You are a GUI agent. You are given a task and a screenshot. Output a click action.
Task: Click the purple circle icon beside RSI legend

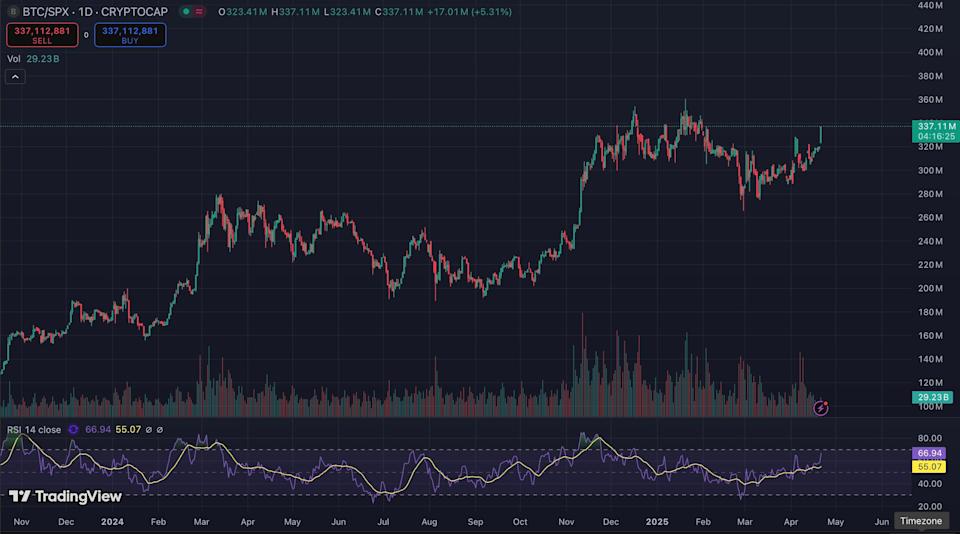pos(73,430)
